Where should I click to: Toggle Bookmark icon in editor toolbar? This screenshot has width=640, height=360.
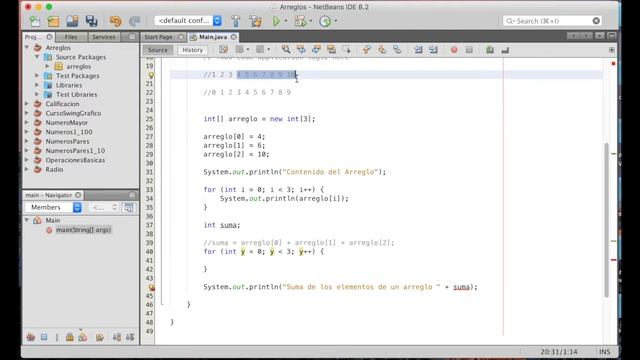point(397,50)
